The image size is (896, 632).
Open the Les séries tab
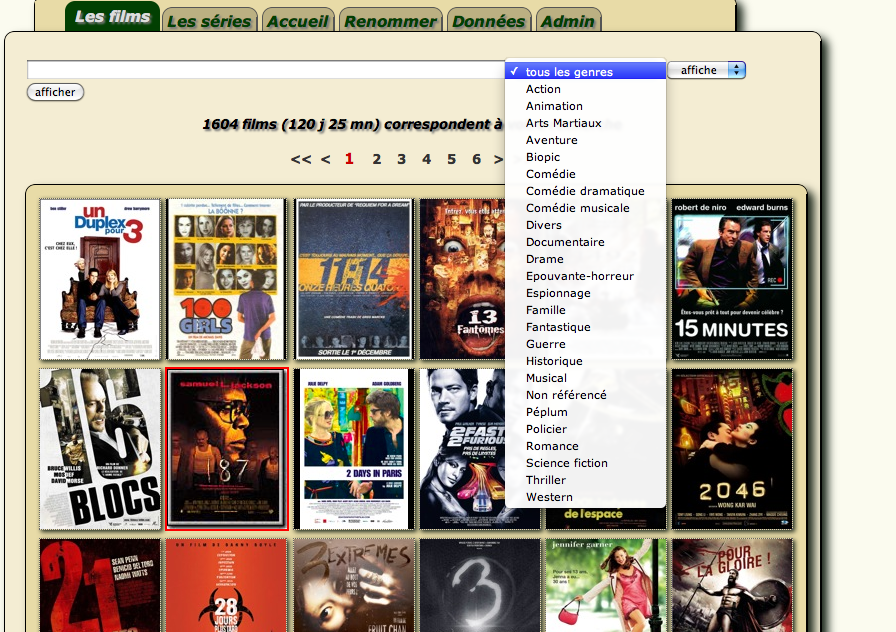click(209, 21)
